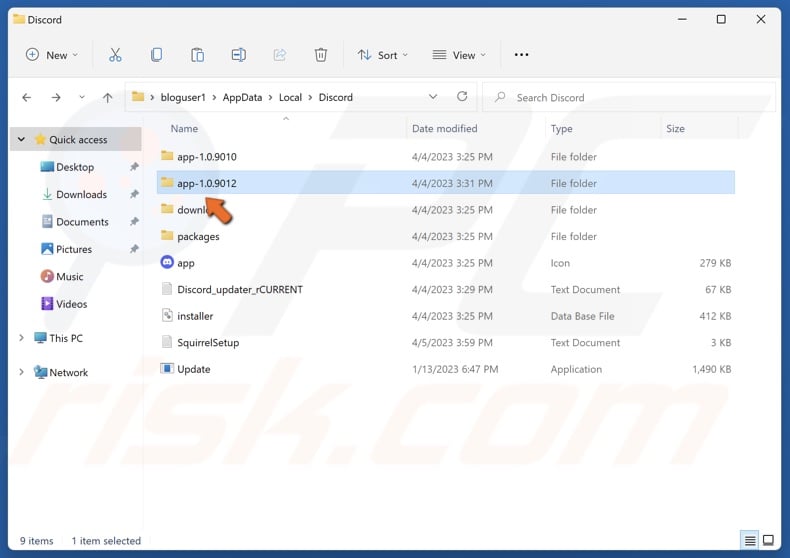The image size is (790, 558).
Task: Click the Cut scissors icon
Action: coord(115,55)
